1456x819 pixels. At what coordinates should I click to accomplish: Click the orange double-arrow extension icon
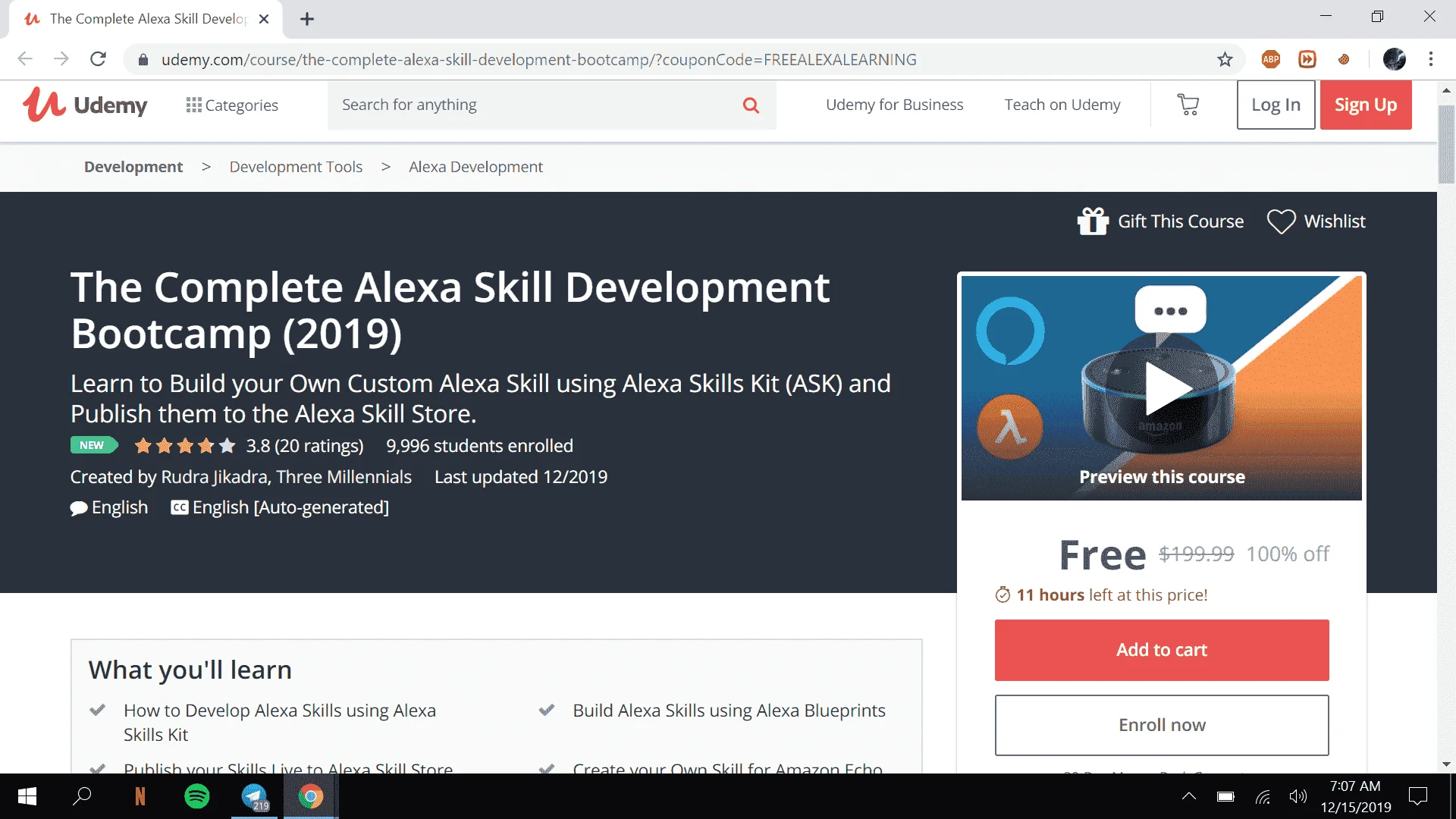(x=1307, y=59)
